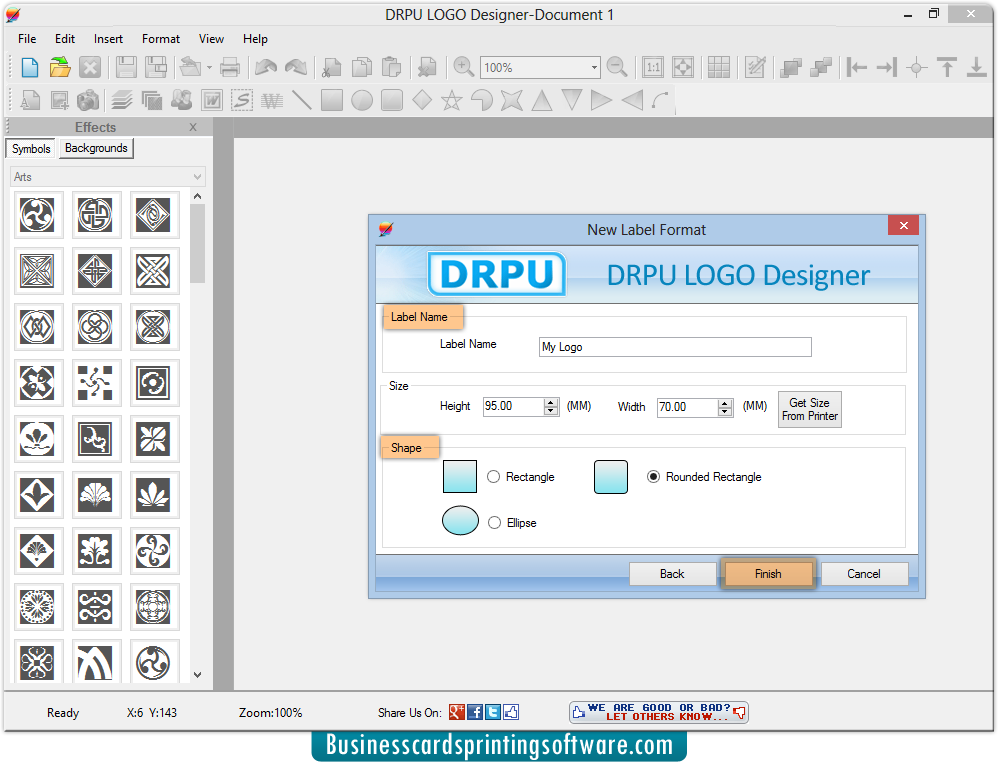
Task: Select the Line drawing tool
Action: 302,100
